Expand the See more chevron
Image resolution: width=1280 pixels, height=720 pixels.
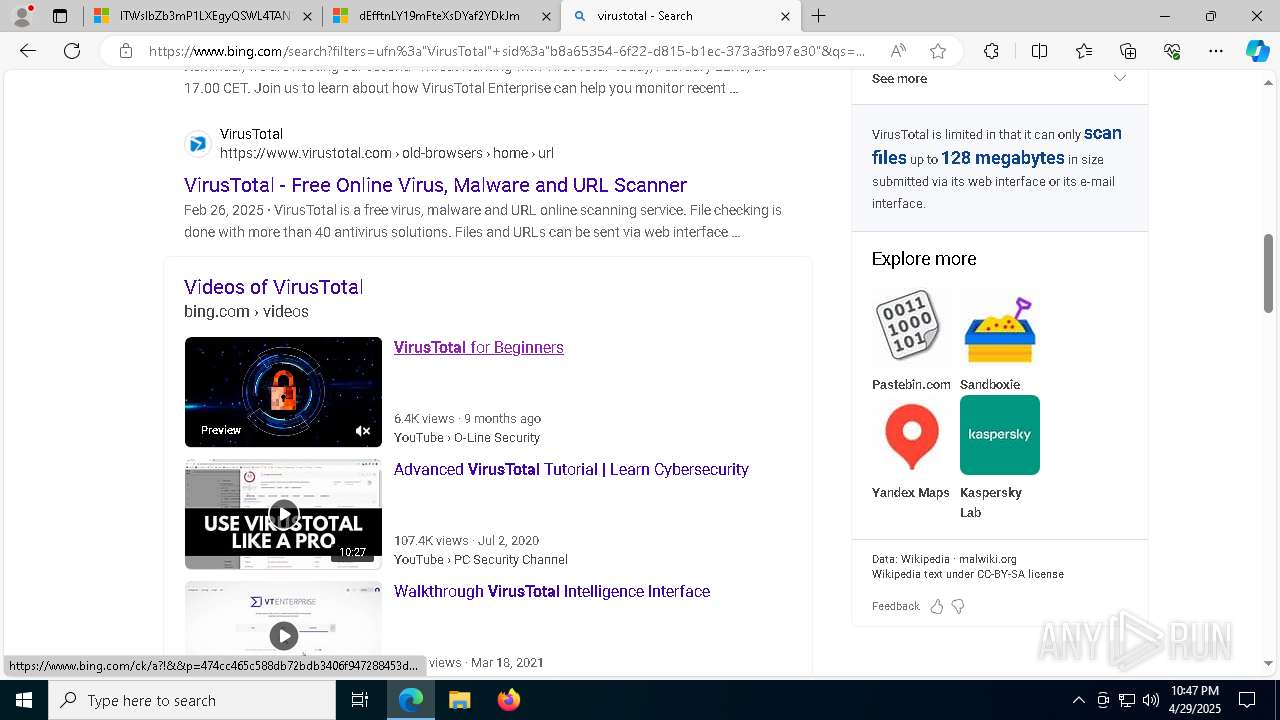(1120, 78)
